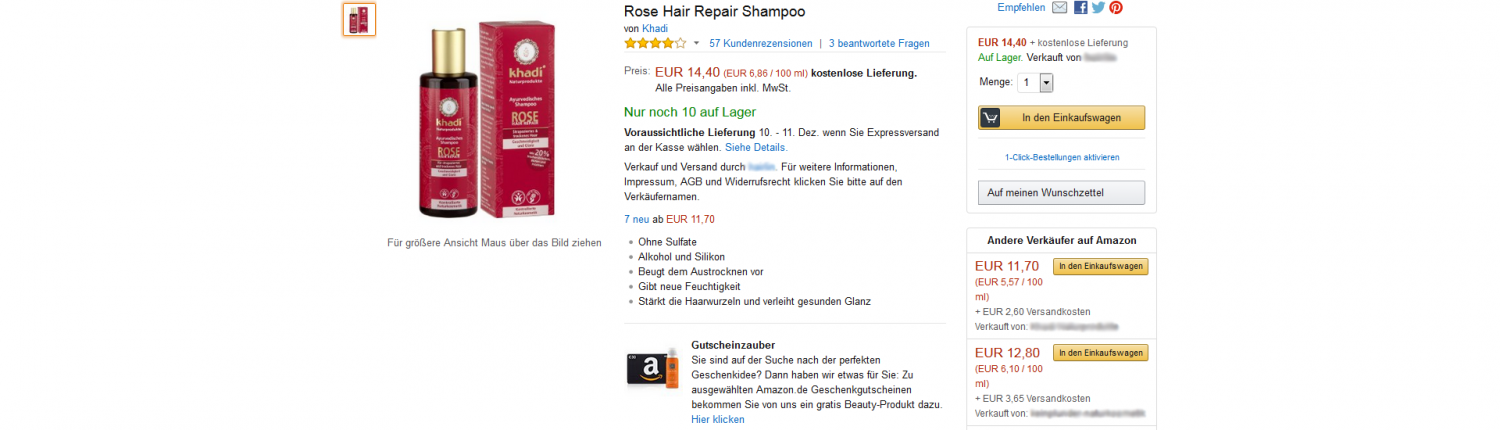
Task: Click Auf meinen Wunschzettel button
Action: (x=1061, y=193)
